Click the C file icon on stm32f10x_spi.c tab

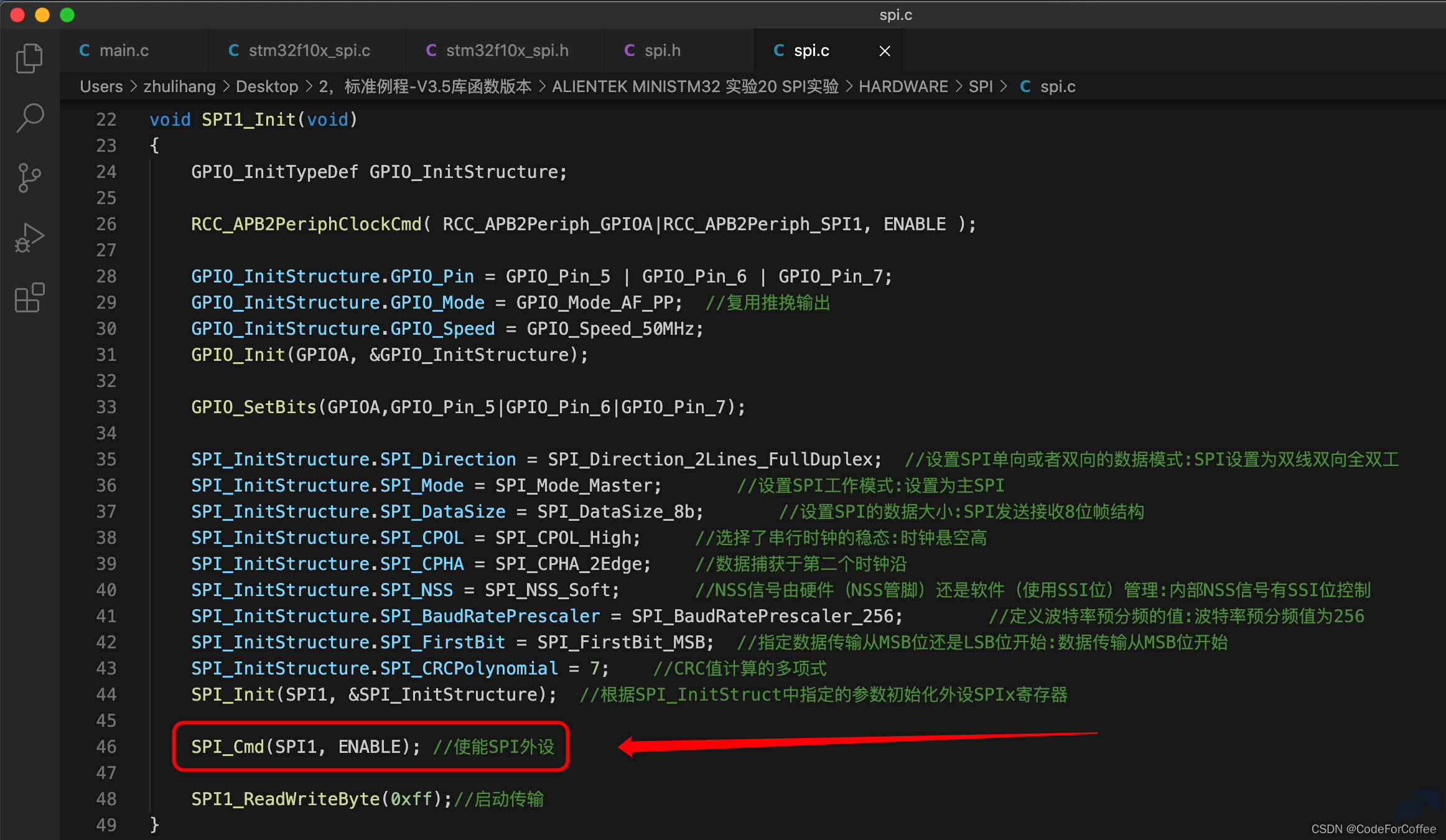[x=234, y=50]
